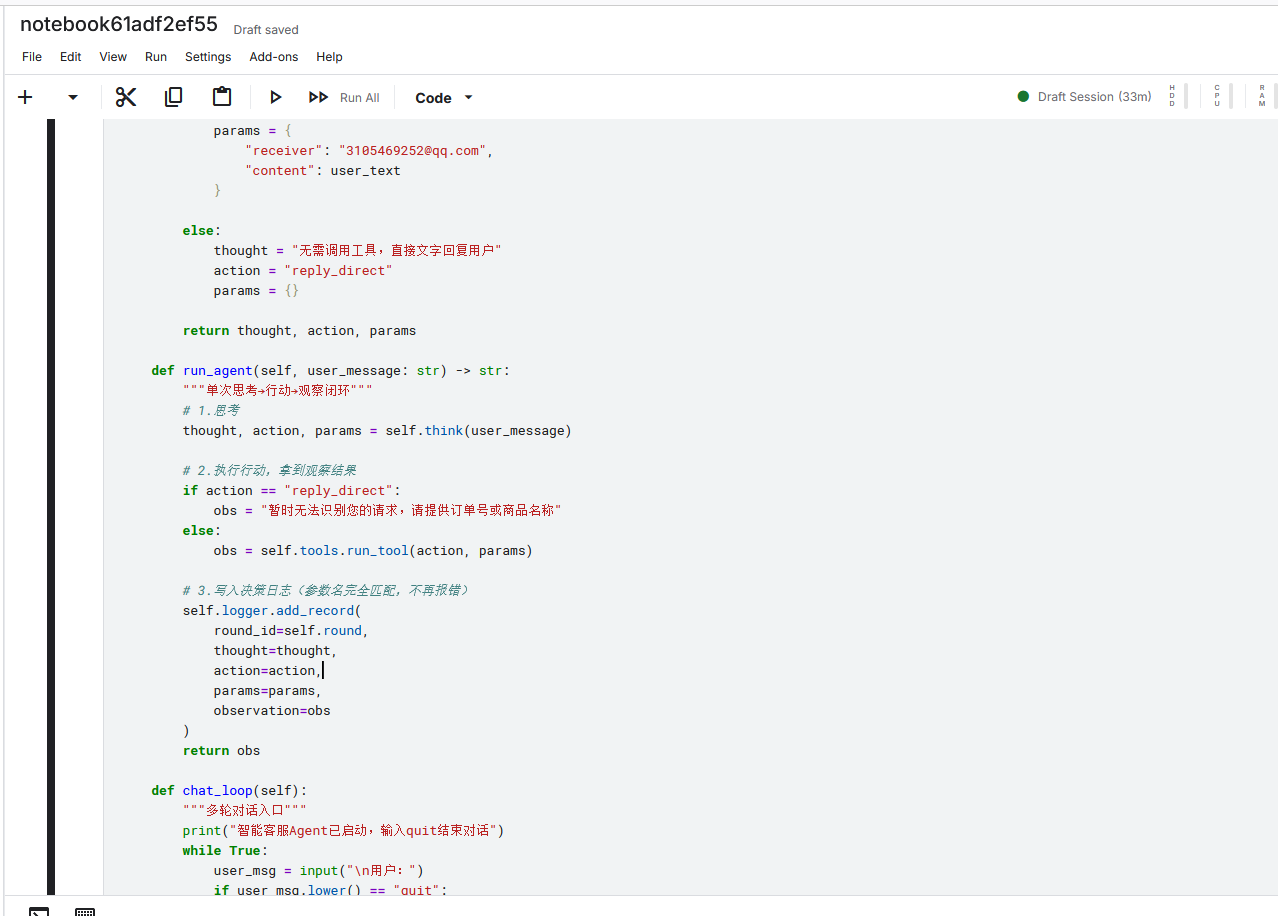The width and height of the screenshot is (1278, 916).
Task: Click the self.think(user_message) call
Action: (x=478, y=431)
